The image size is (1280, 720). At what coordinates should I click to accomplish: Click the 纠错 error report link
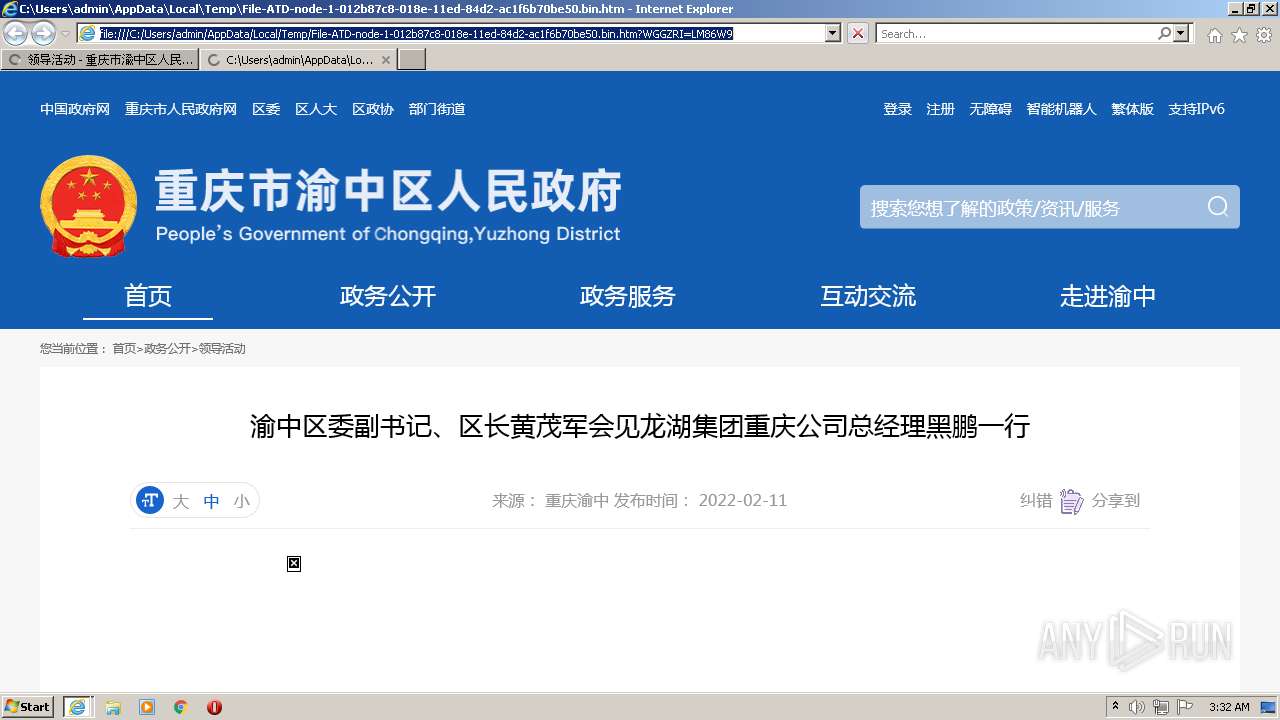[1036, 501]
